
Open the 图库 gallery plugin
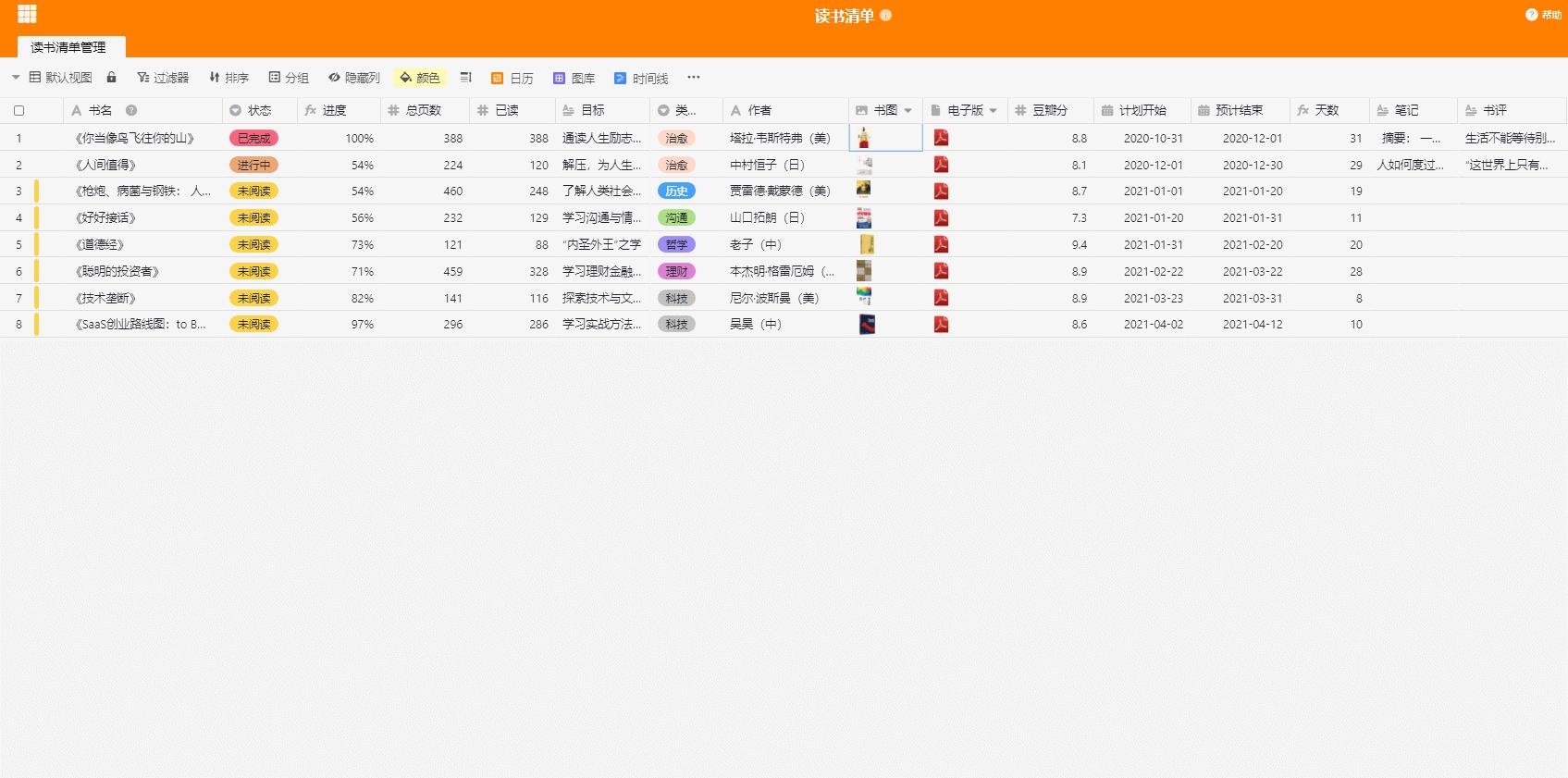574,79
